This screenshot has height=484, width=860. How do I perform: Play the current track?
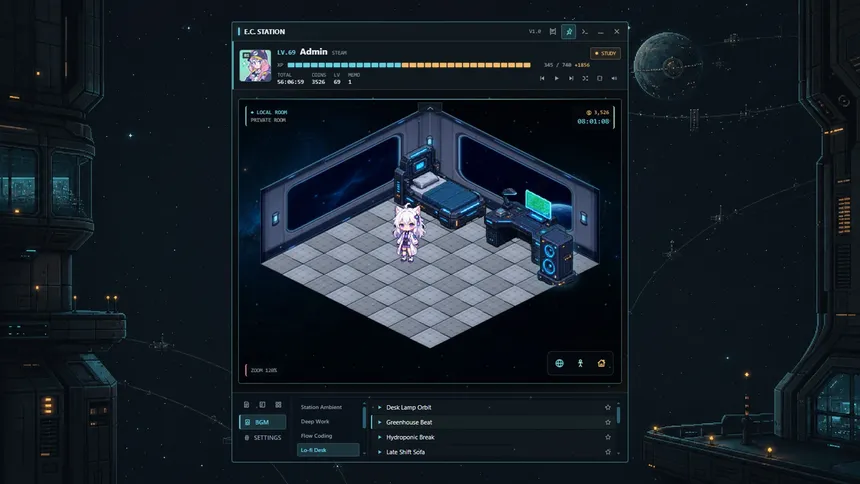pos(556,78)
